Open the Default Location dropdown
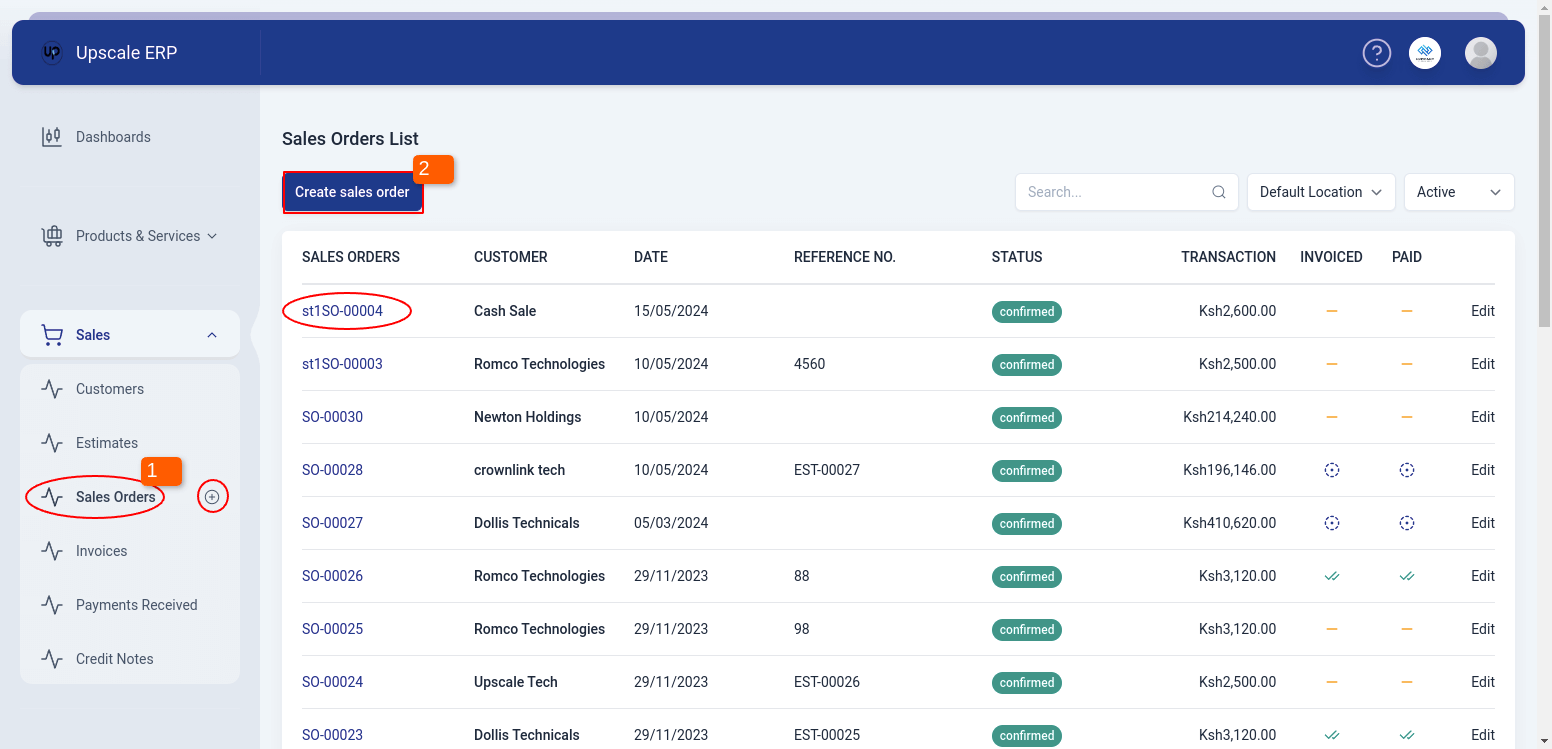Image resolution: width=1552 pixels, height=749 pixels. click(1320, 192)
